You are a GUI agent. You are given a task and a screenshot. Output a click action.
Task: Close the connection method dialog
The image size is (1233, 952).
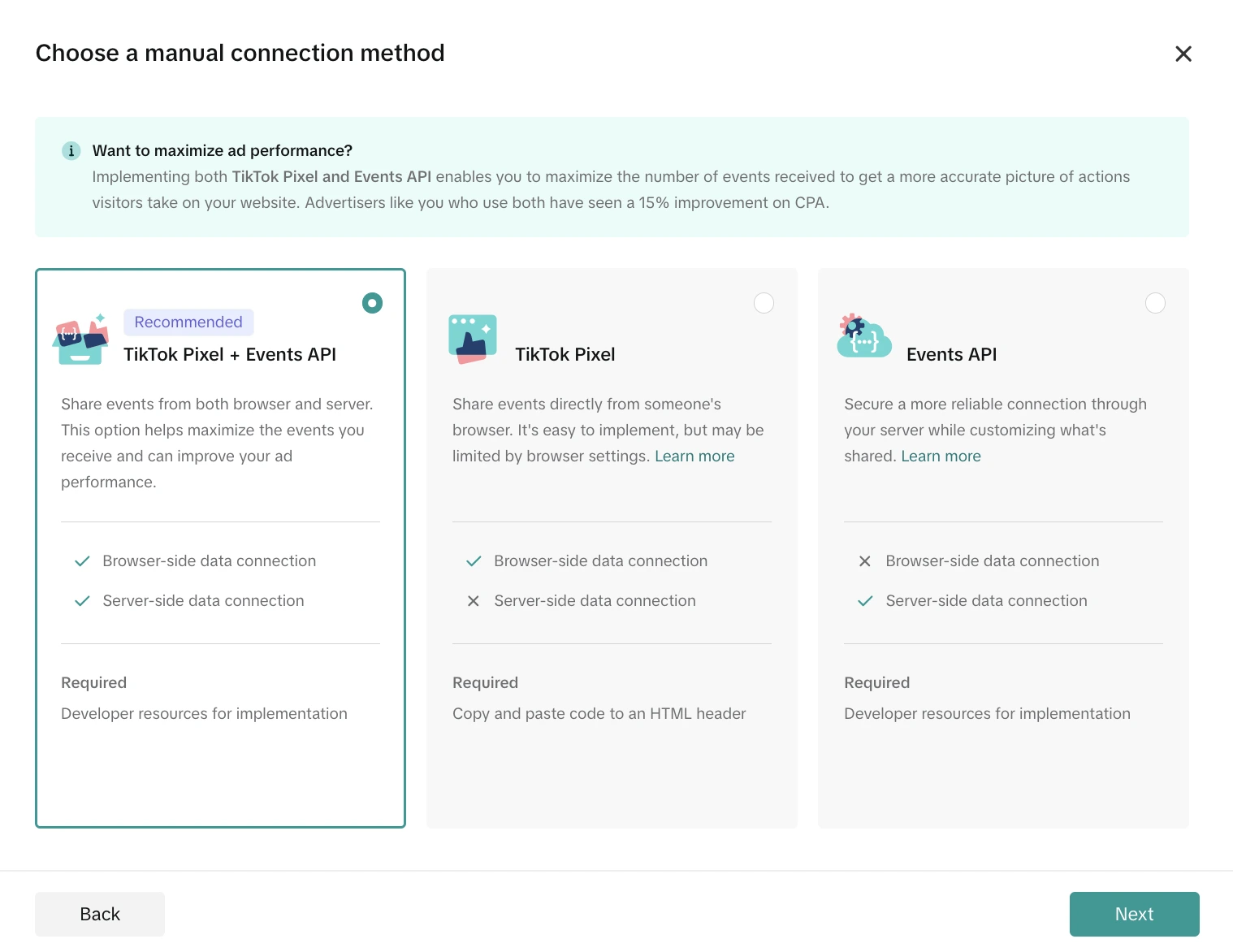(1183, 54)
